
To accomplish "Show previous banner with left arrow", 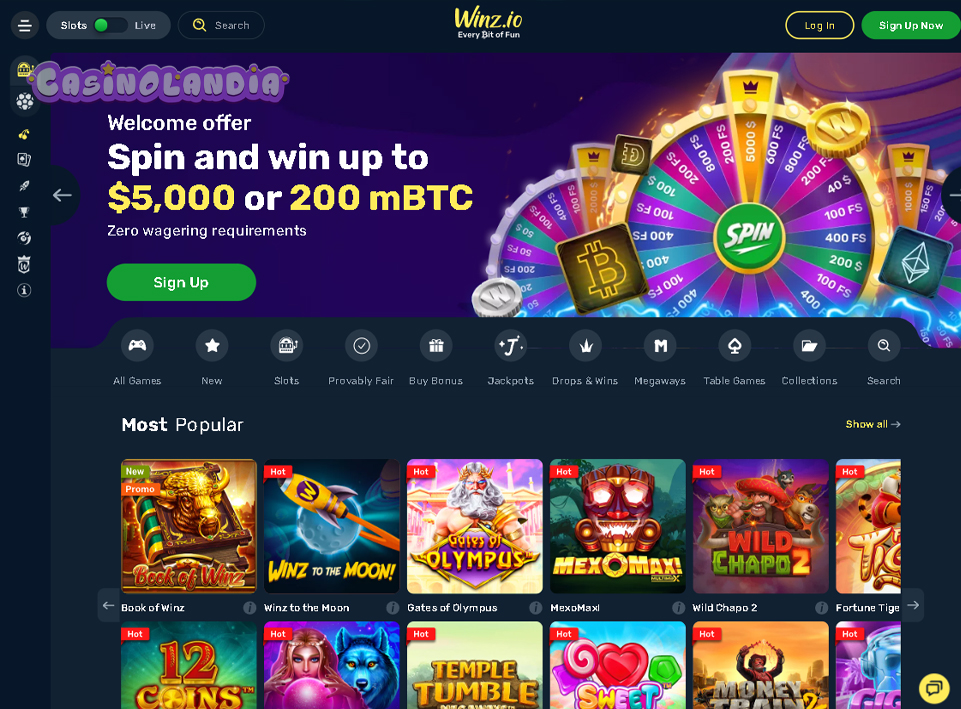I will [x=62, y=195].
